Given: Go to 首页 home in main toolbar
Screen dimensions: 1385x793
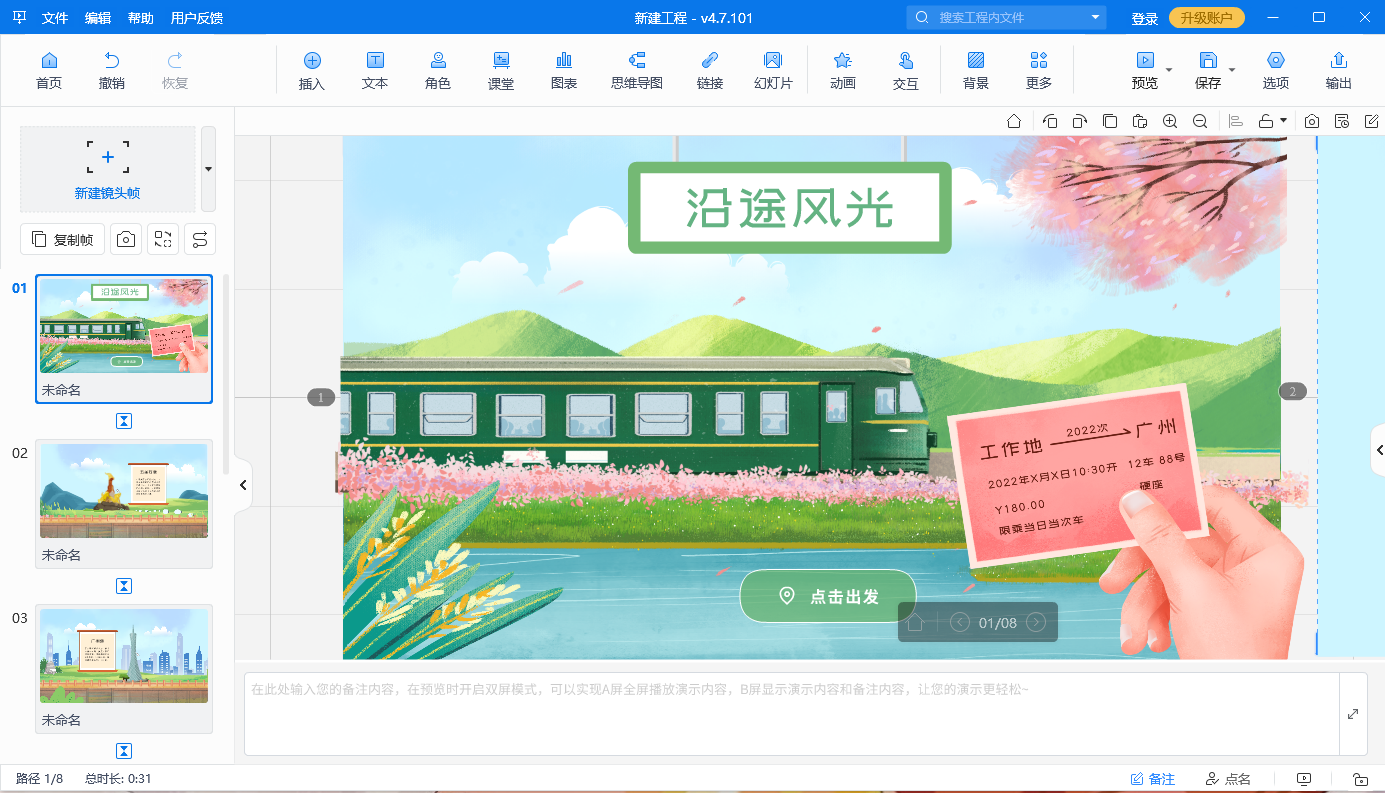Looking at the screenshot, I should (48, 71).
